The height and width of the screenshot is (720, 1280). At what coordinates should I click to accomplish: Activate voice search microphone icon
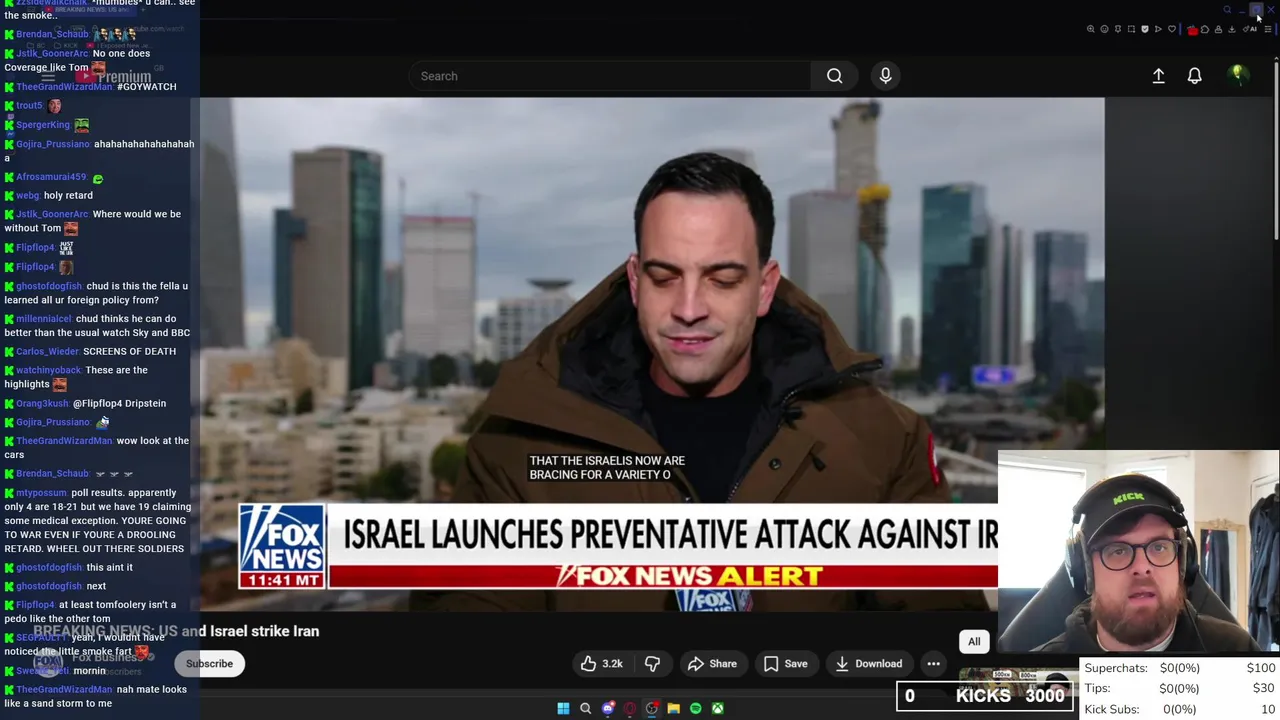(x=885, y=76)
